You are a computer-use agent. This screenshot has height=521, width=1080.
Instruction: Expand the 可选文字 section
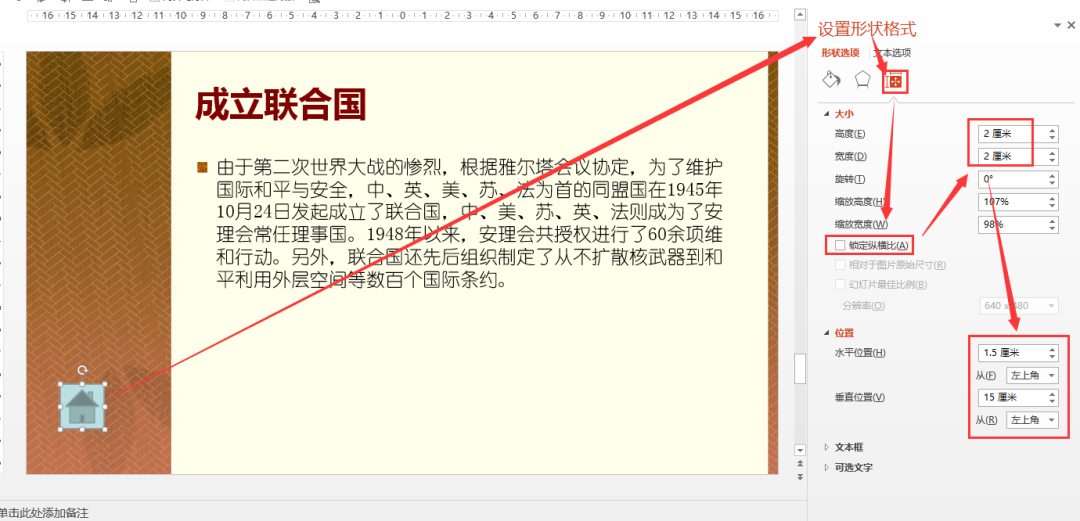pos(827,467)
